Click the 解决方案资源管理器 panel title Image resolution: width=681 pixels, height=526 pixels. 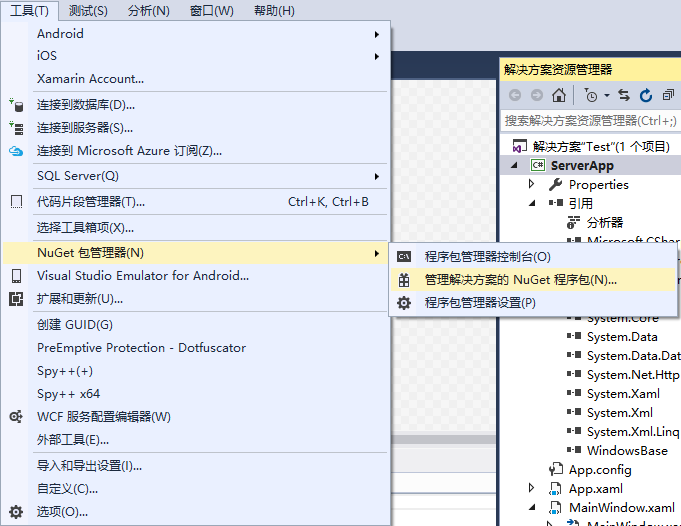[558, 69]
